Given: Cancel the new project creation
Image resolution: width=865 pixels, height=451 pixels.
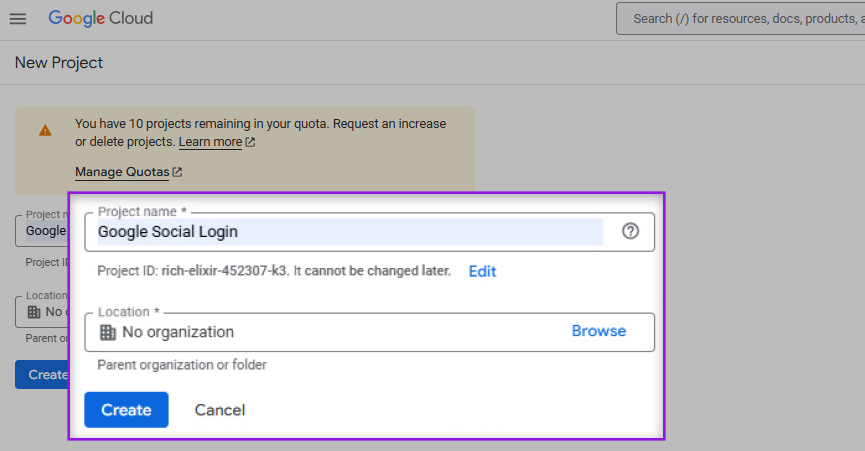Looking at the screenshot, I should pyautogui.click(x=220, y=410).
